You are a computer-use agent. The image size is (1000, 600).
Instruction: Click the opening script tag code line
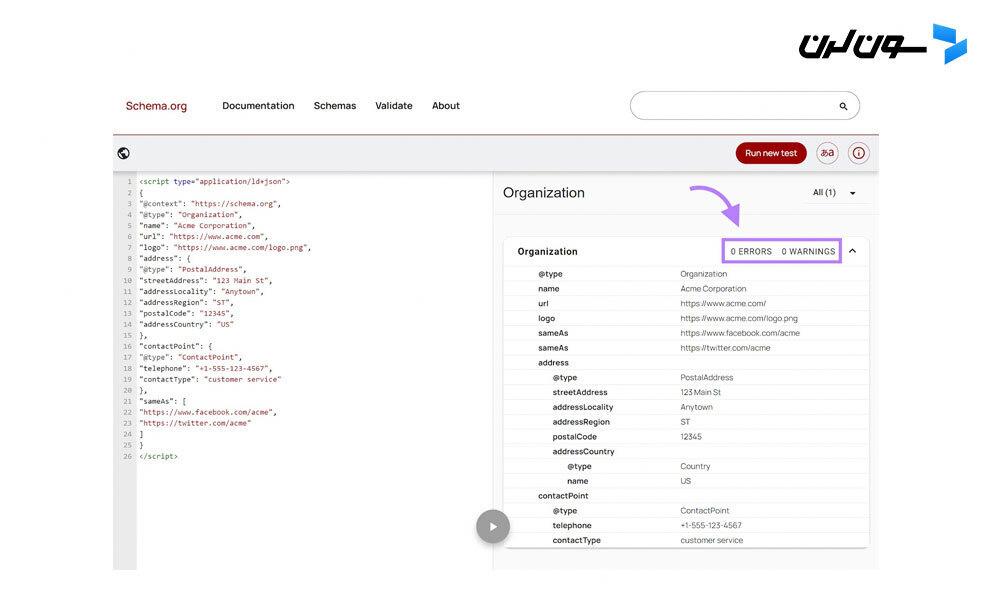(215, 182)
